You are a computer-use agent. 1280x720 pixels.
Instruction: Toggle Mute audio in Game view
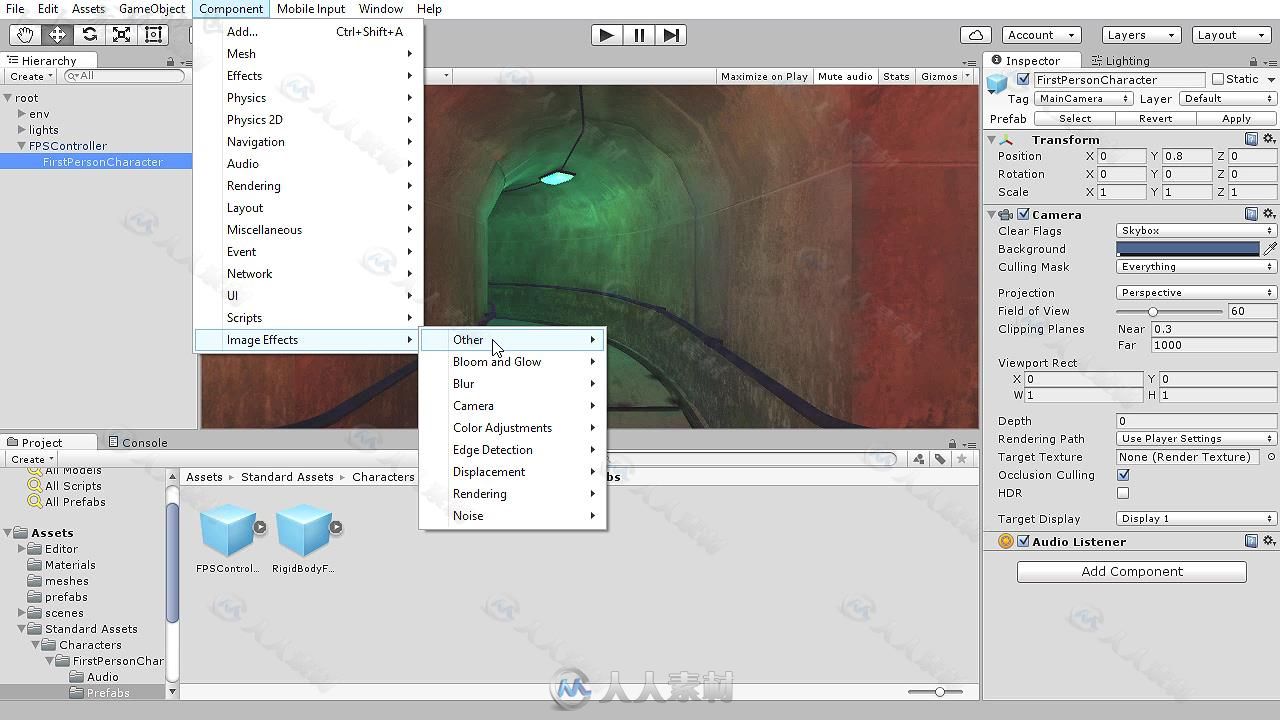845,76
